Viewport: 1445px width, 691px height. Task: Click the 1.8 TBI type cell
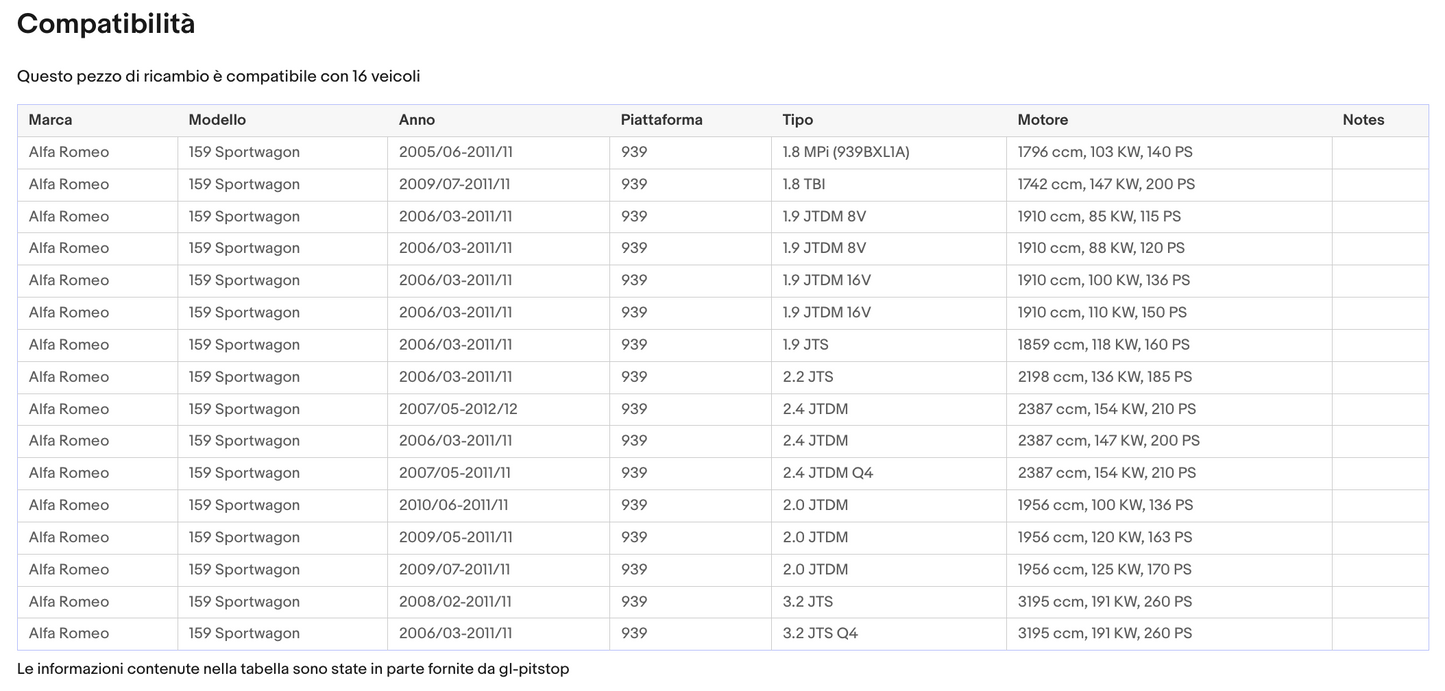[x=803, y=184]
